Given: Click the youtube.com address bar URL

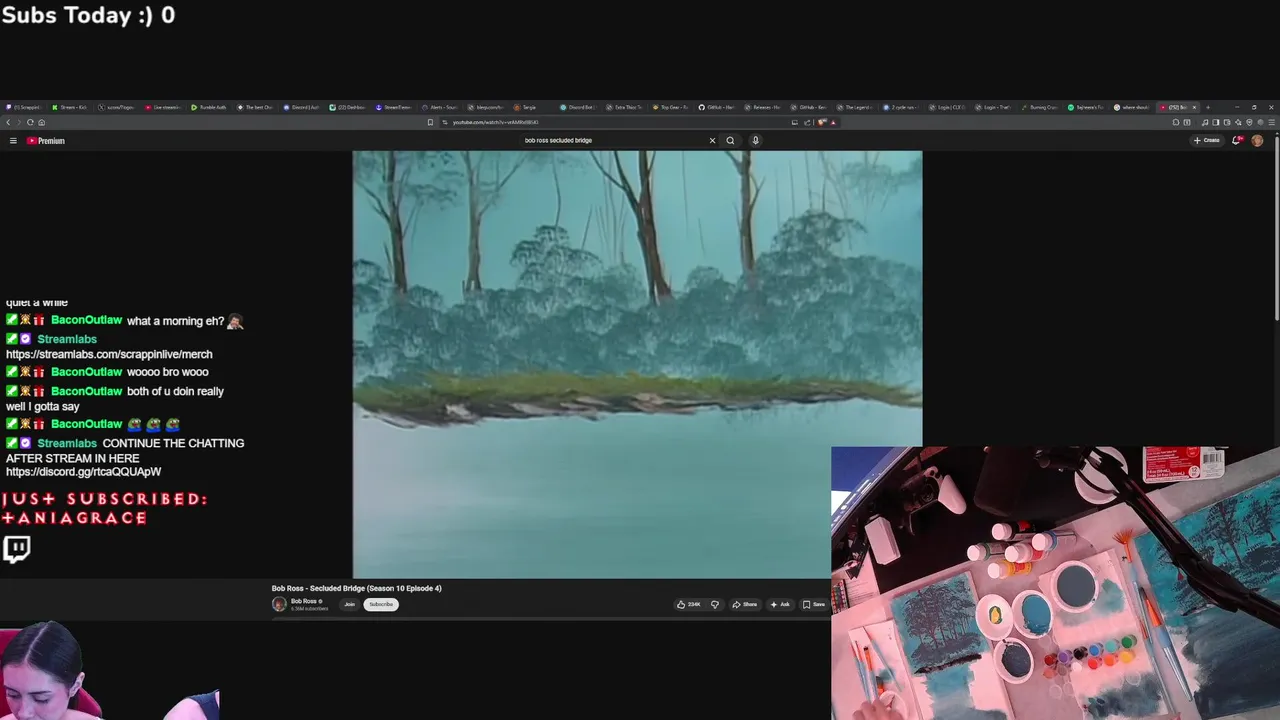Looking at the screenshot, I should click(x=495, y=122).
